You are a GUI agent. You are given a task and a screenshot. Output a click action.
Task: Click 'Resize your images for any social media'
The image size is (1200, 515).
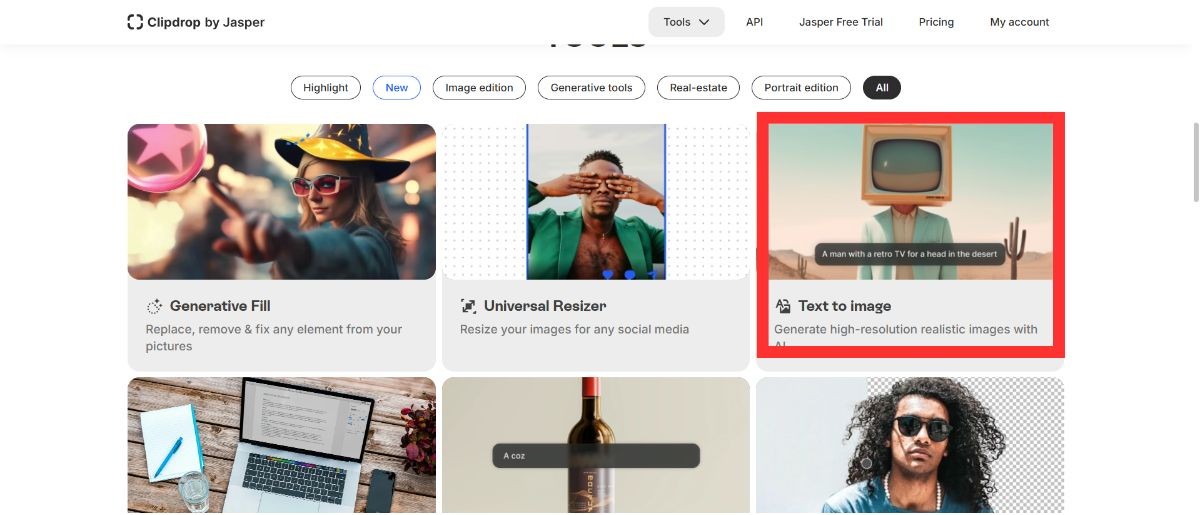pos(574,329)
